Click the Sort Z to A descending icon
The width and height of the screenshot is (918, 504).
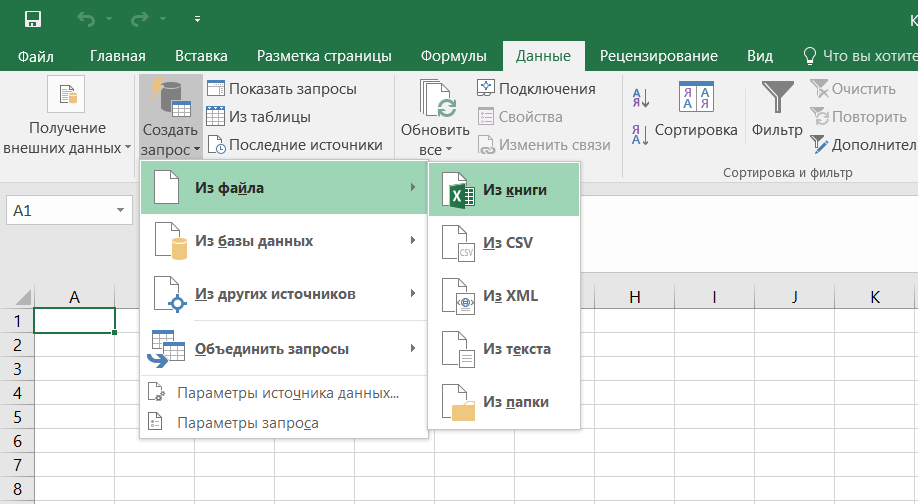click(x=641, y=133)
